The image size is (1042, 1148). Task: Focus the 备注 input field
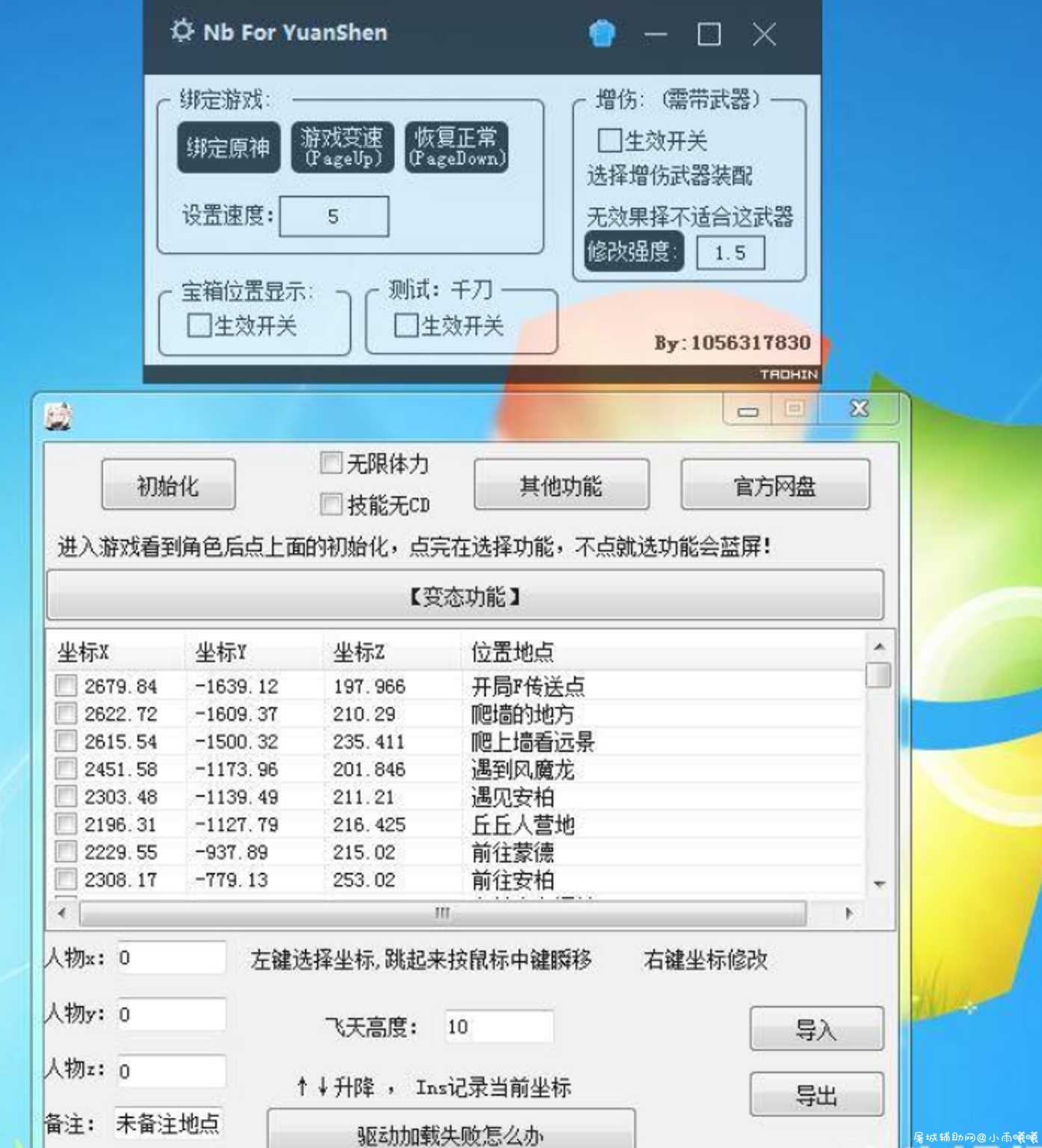[x=168, y=1122]
